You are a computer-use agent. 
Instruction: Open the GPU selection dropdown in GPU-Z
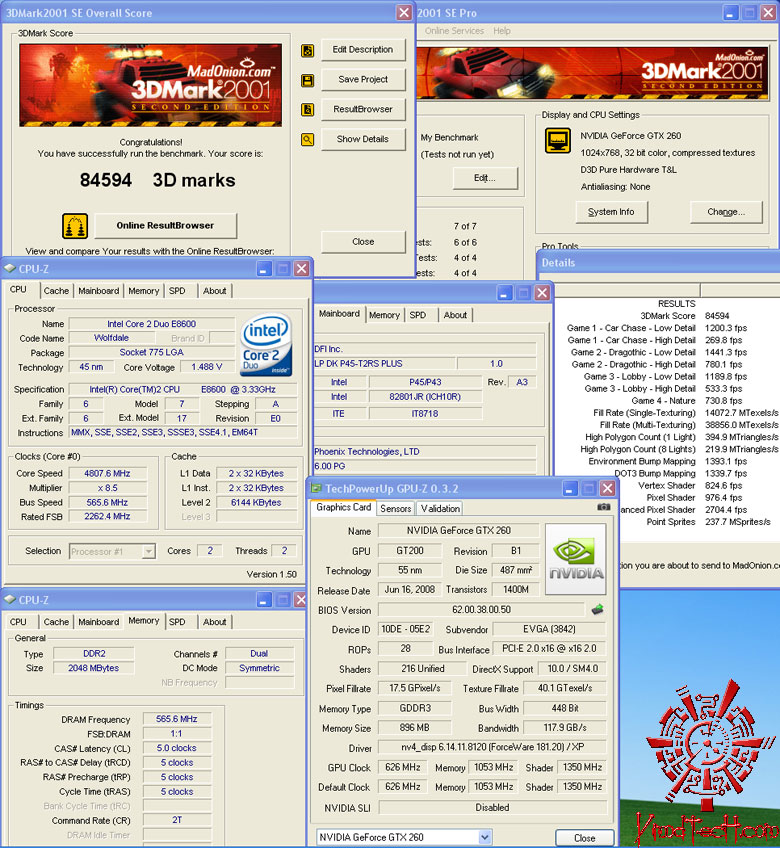(x=485, y=837)
